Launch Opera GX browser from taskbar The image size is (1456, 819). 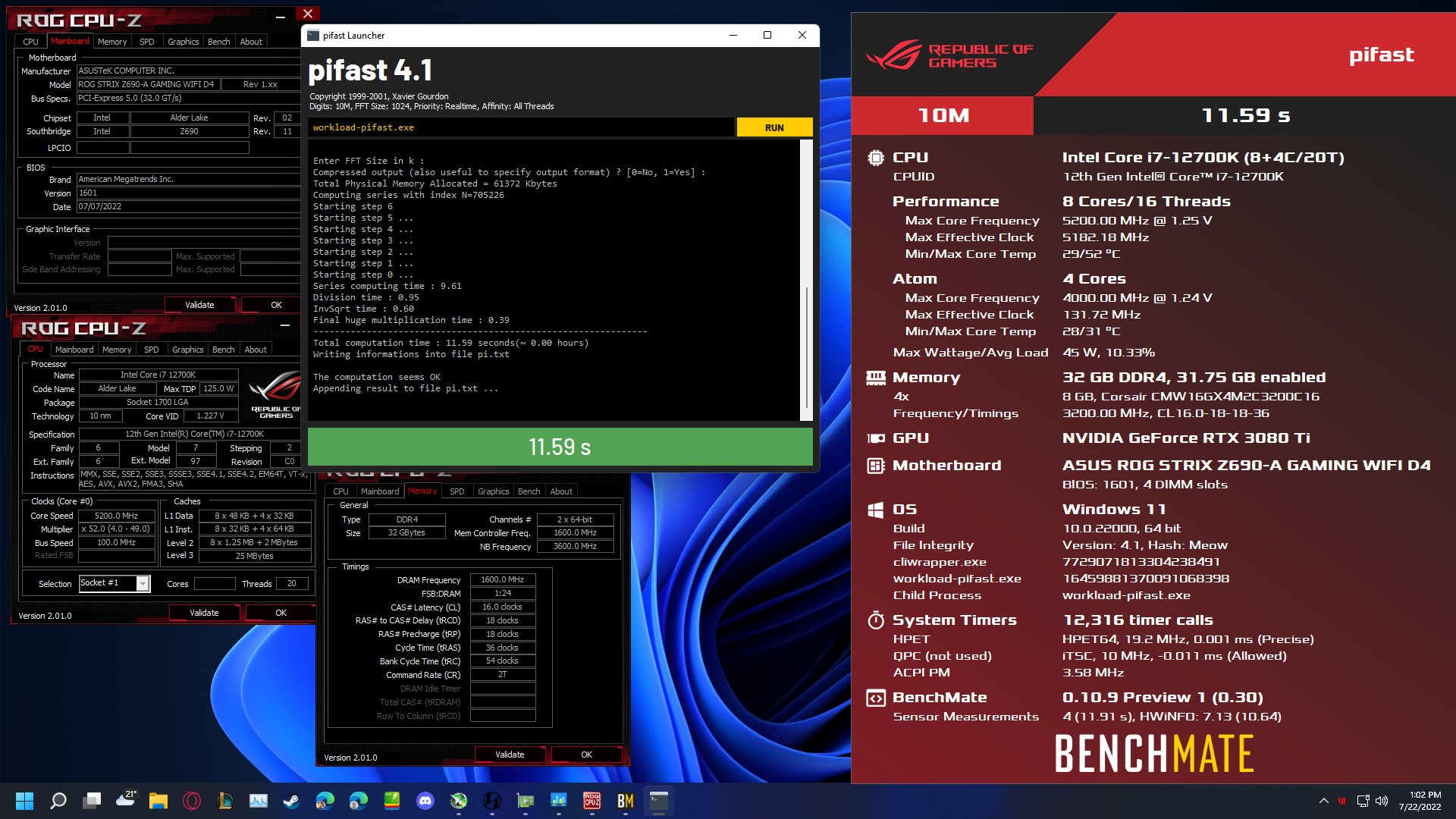[x=192, y=801]
